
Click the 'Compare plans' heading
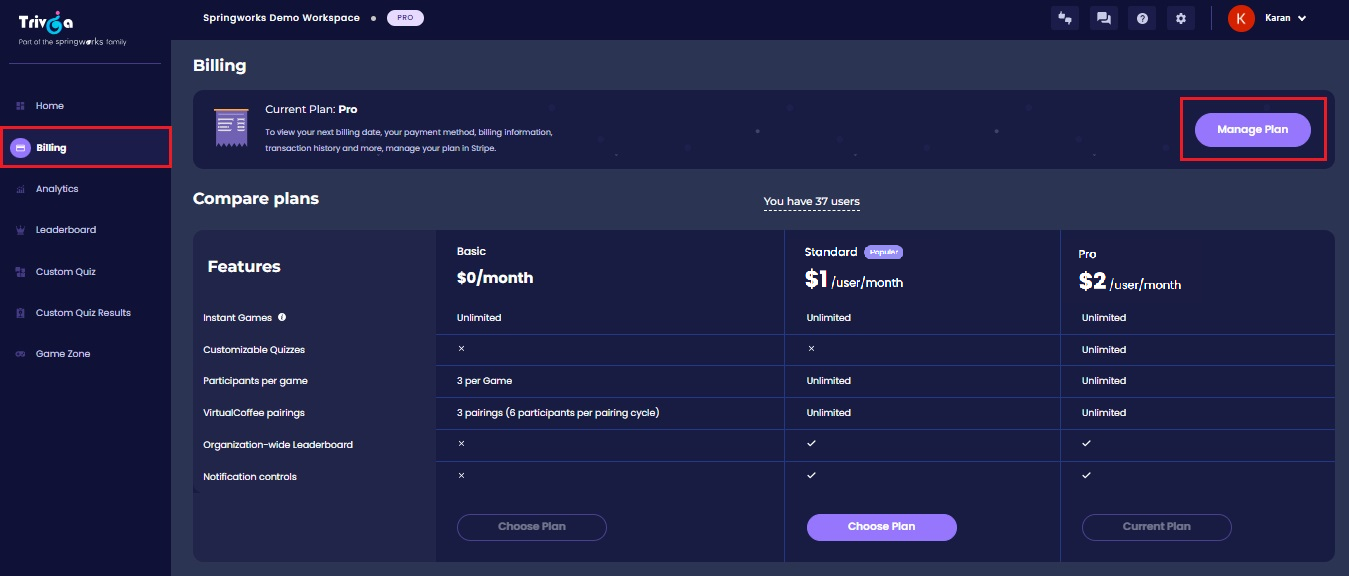pyautogui.click(x=256, y=199)
